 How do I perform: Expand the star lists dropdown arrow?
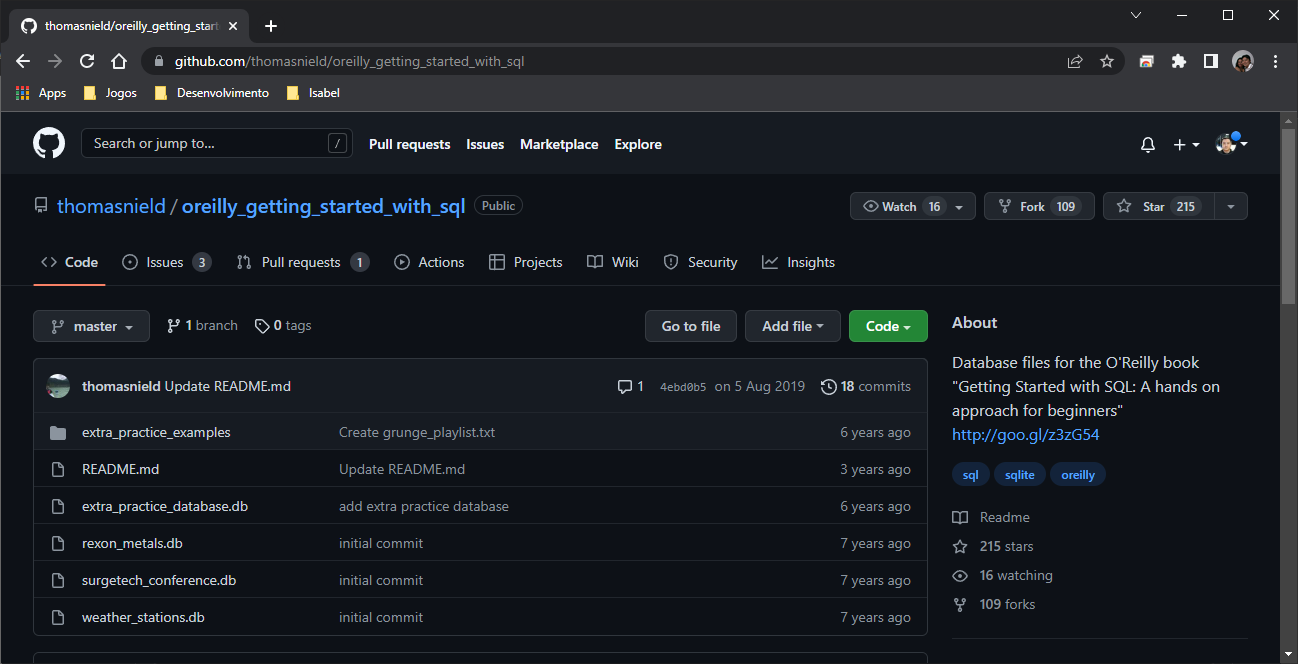(1231, 206)
